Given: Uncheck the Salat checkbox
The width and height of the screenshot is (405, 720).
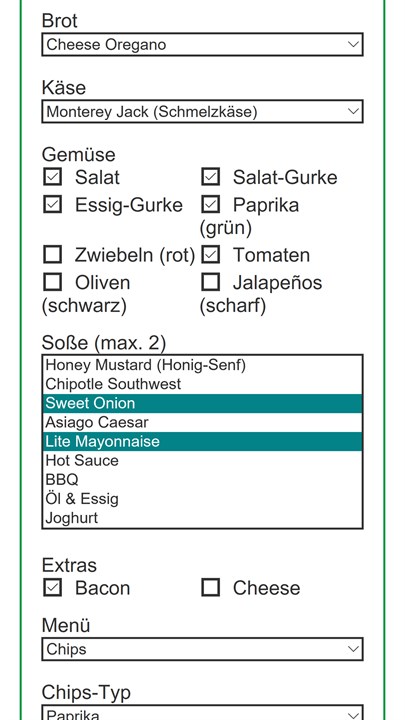Looking at the screenshot, I should point(52,177).
